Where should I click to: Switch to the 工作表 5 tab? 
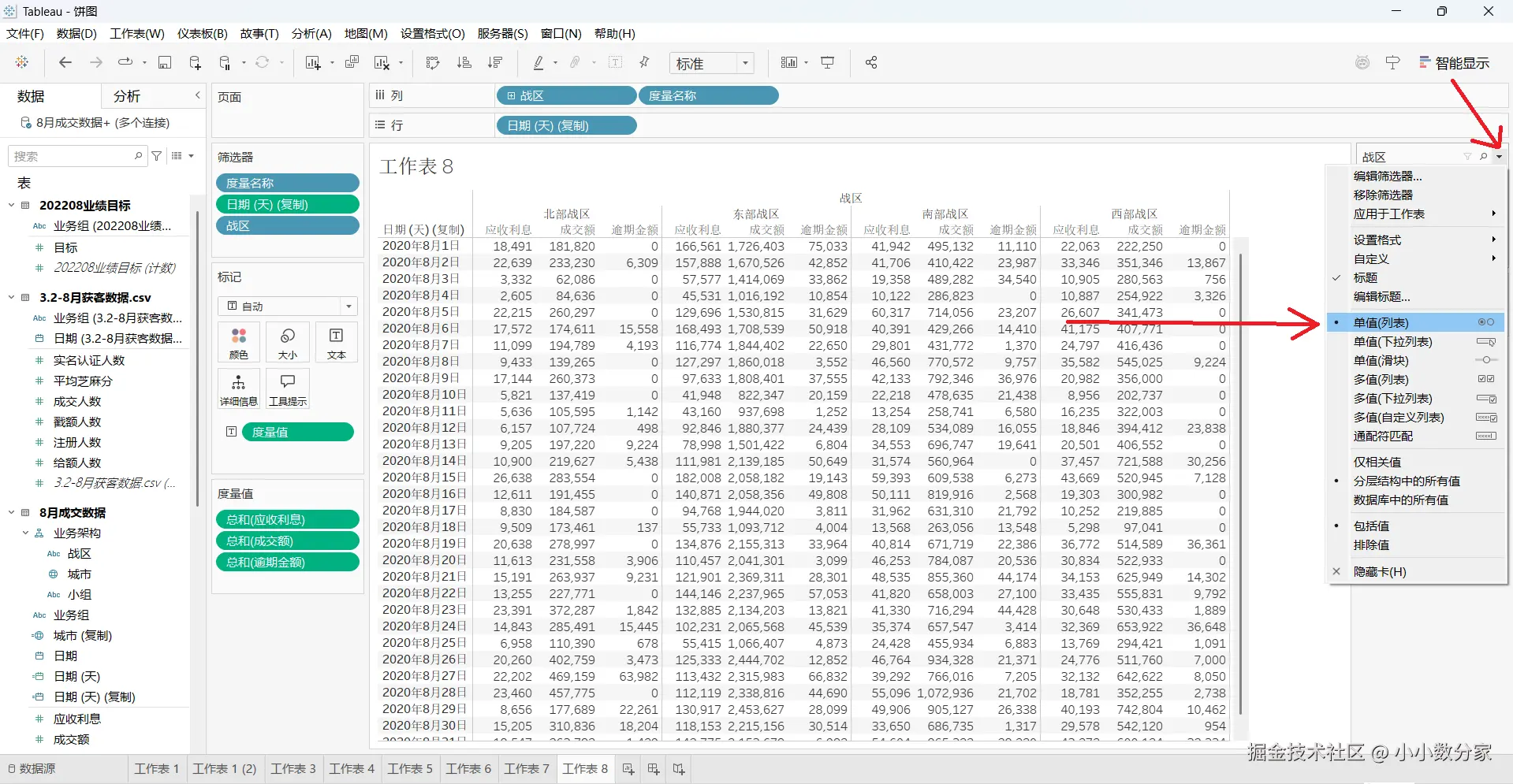(410, 768)
